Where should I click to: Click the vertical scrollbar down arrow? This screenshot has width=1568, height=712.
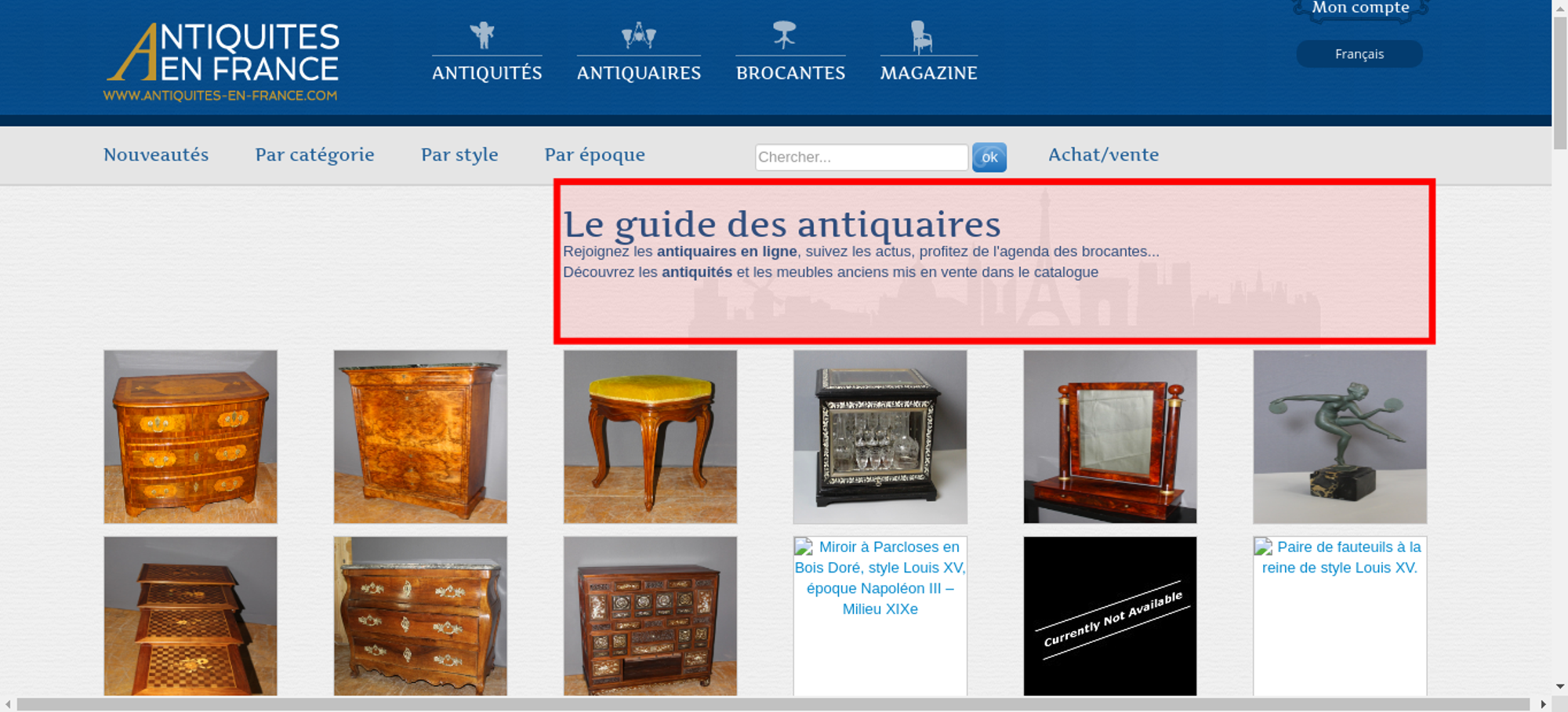tap(1559, 686)
